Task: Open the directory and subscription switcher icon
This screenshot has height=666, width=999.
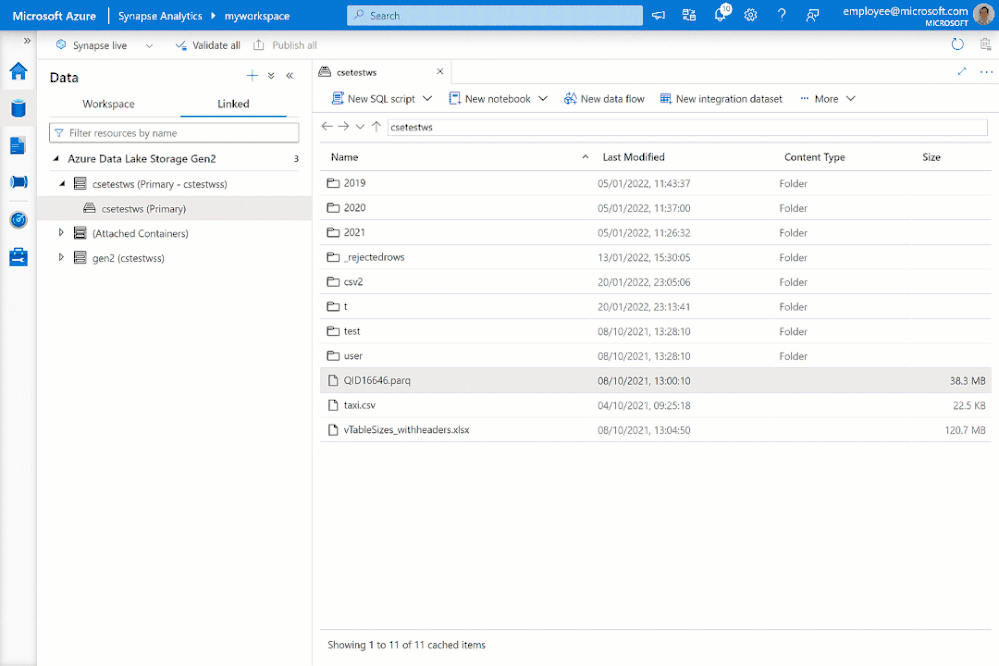Action: click(689, 15)
